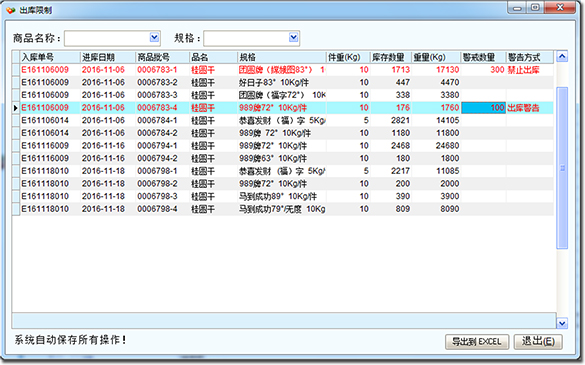Click weight cell 14105

(436, 121)
